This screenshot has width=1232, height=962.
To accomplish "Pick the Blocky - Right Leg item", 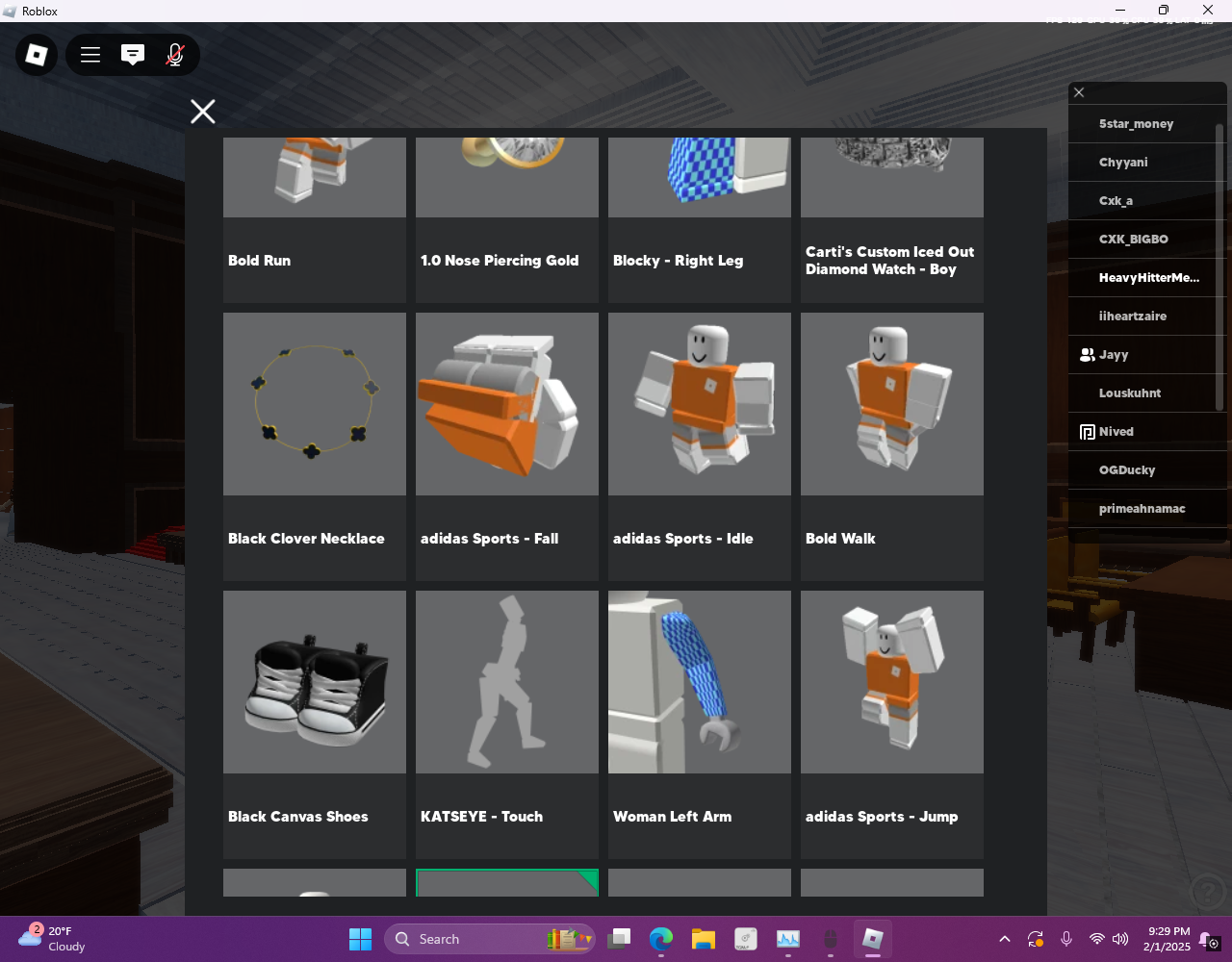I will [700, 220].
